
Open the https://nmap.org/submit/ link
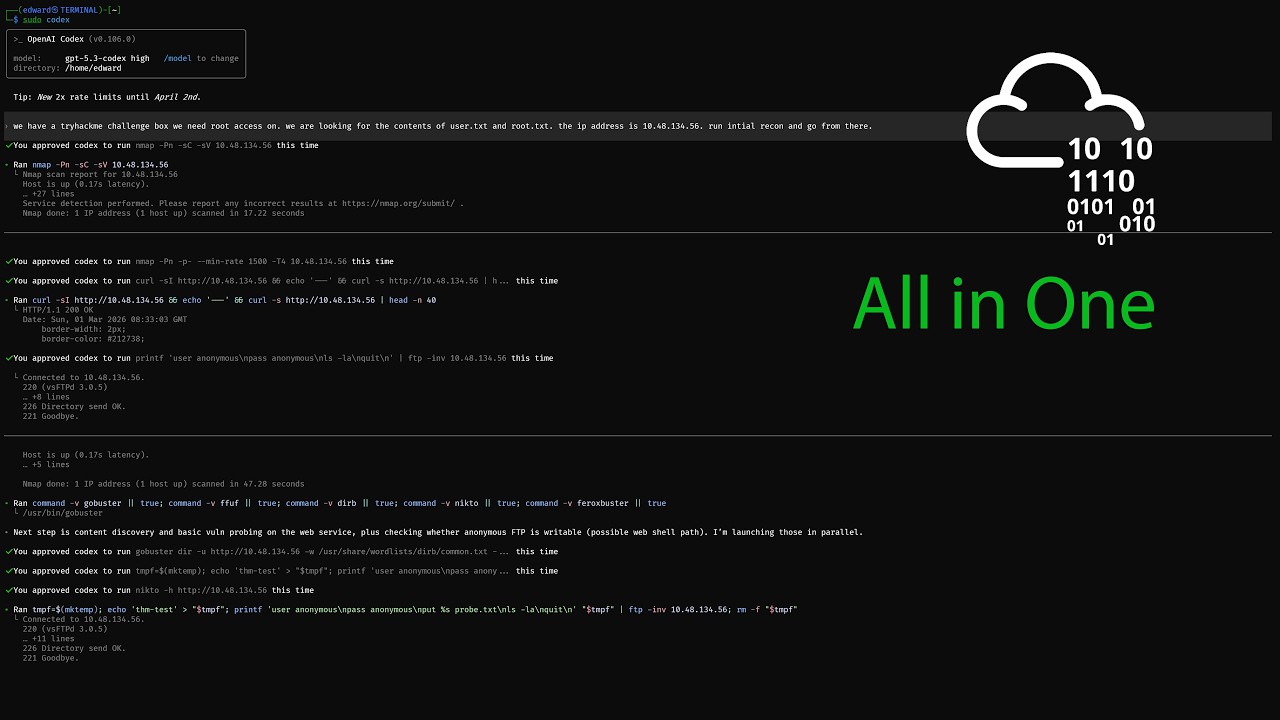(400, 203)
